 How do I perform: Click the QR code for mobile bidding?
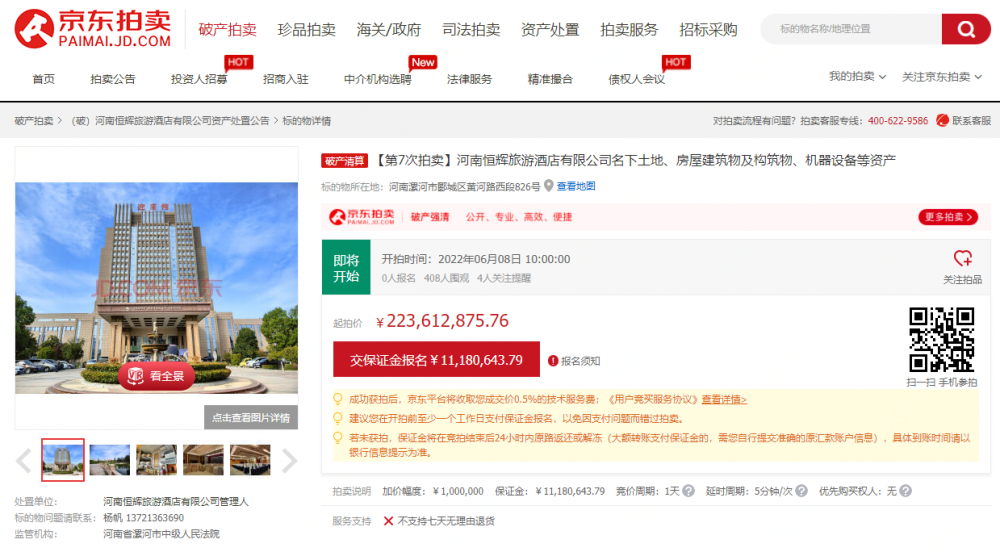coord(942,340)
